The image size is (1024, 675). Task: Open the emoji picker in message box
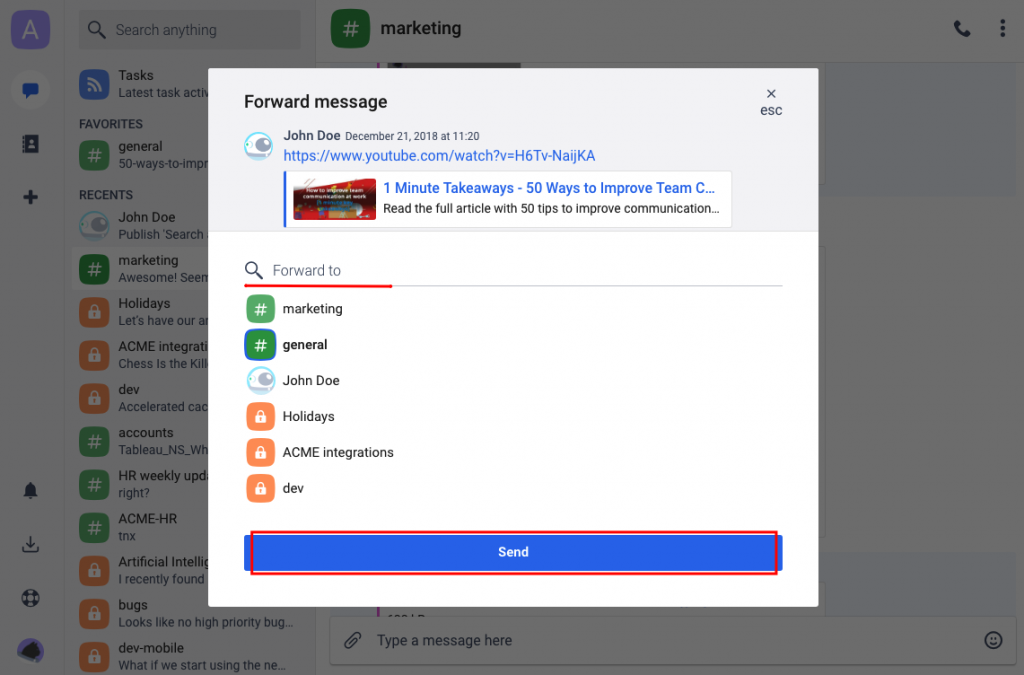(x=993, y=640)
